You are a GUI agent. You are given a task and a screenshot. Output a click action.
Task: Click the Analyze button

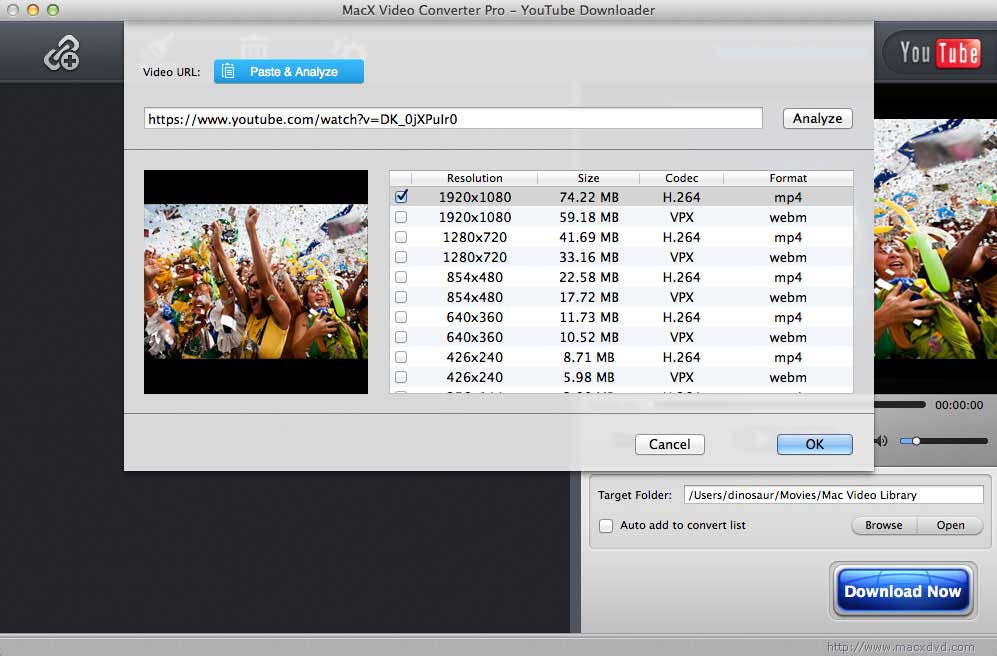pos(817,118)
